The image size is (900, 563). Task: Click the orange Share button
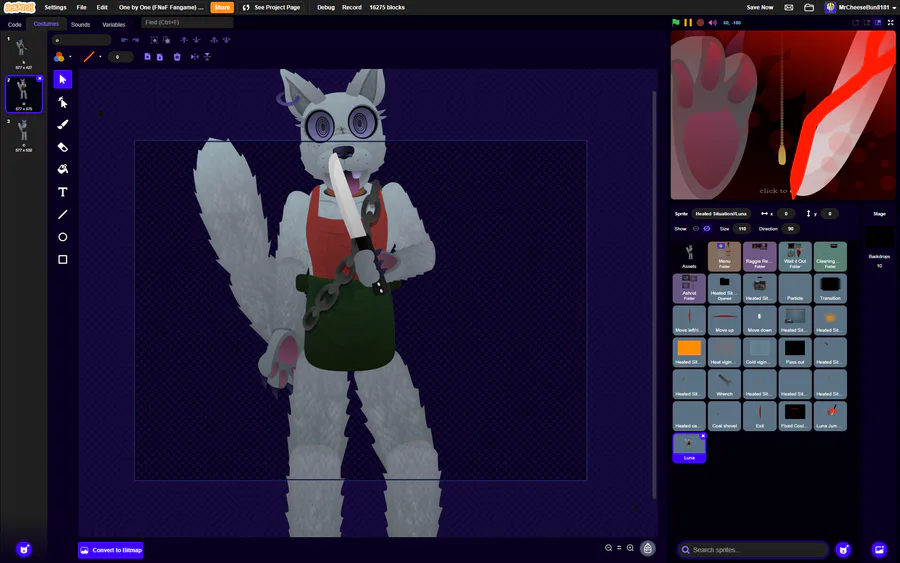[x=222, y=7]
